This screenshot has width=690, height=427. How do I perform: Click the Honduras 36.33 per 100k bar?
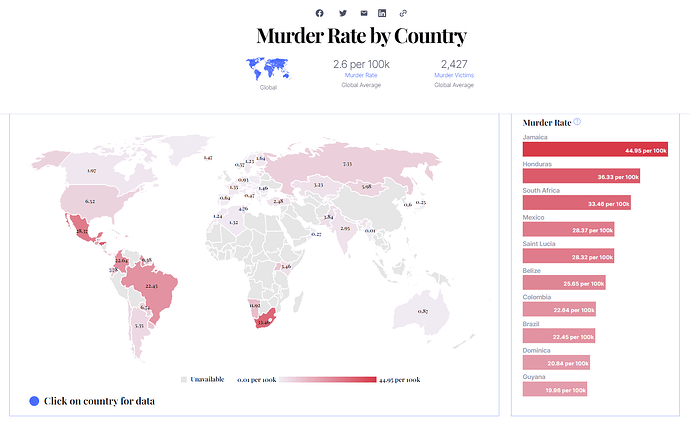581,176
